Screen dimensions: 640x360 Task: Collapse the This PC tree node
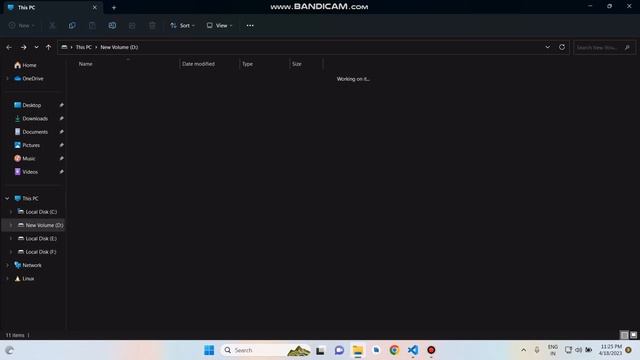point(7,198)
